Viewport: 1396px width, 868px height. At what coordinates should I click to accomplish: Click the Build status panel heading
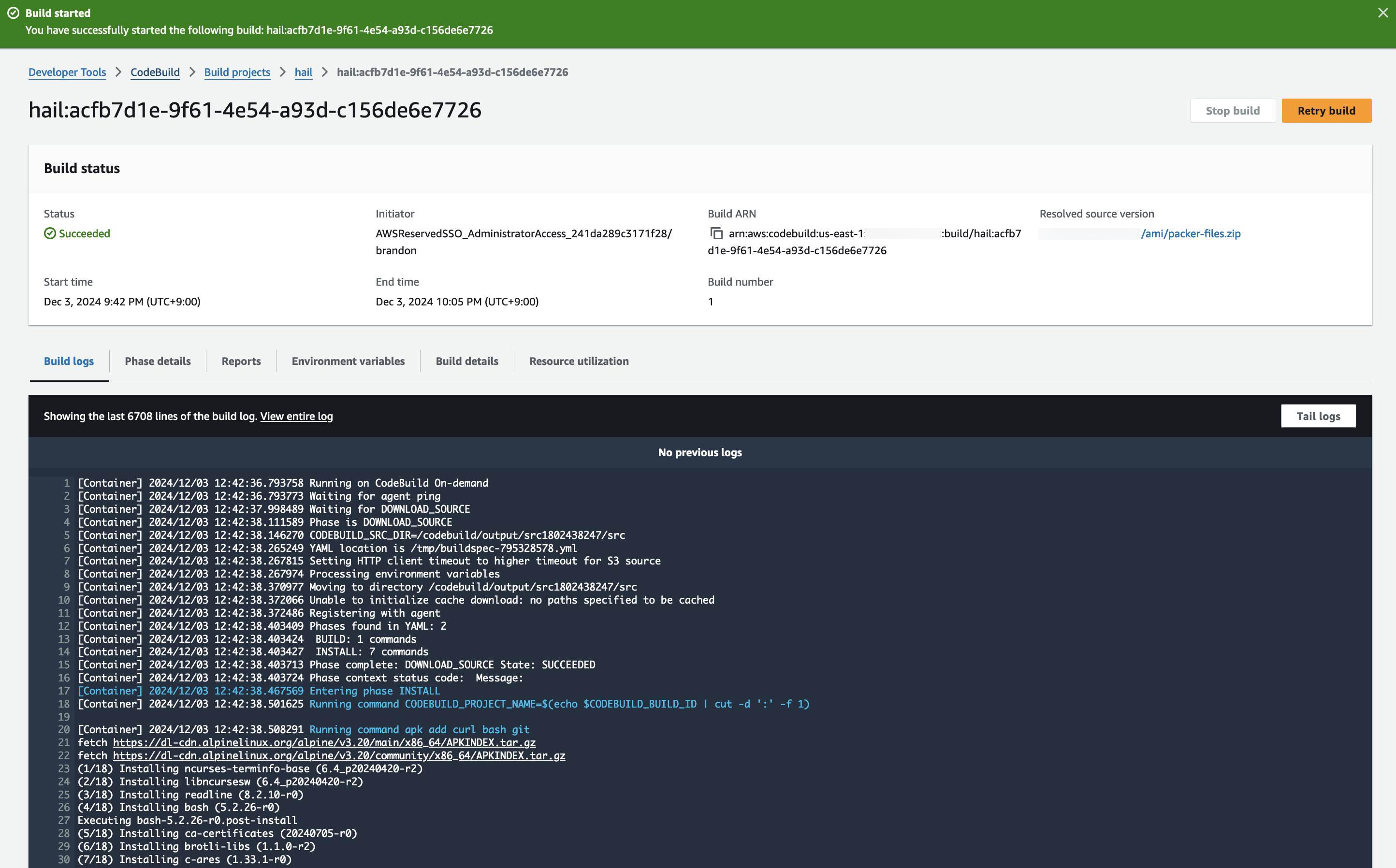click(82, 168)
